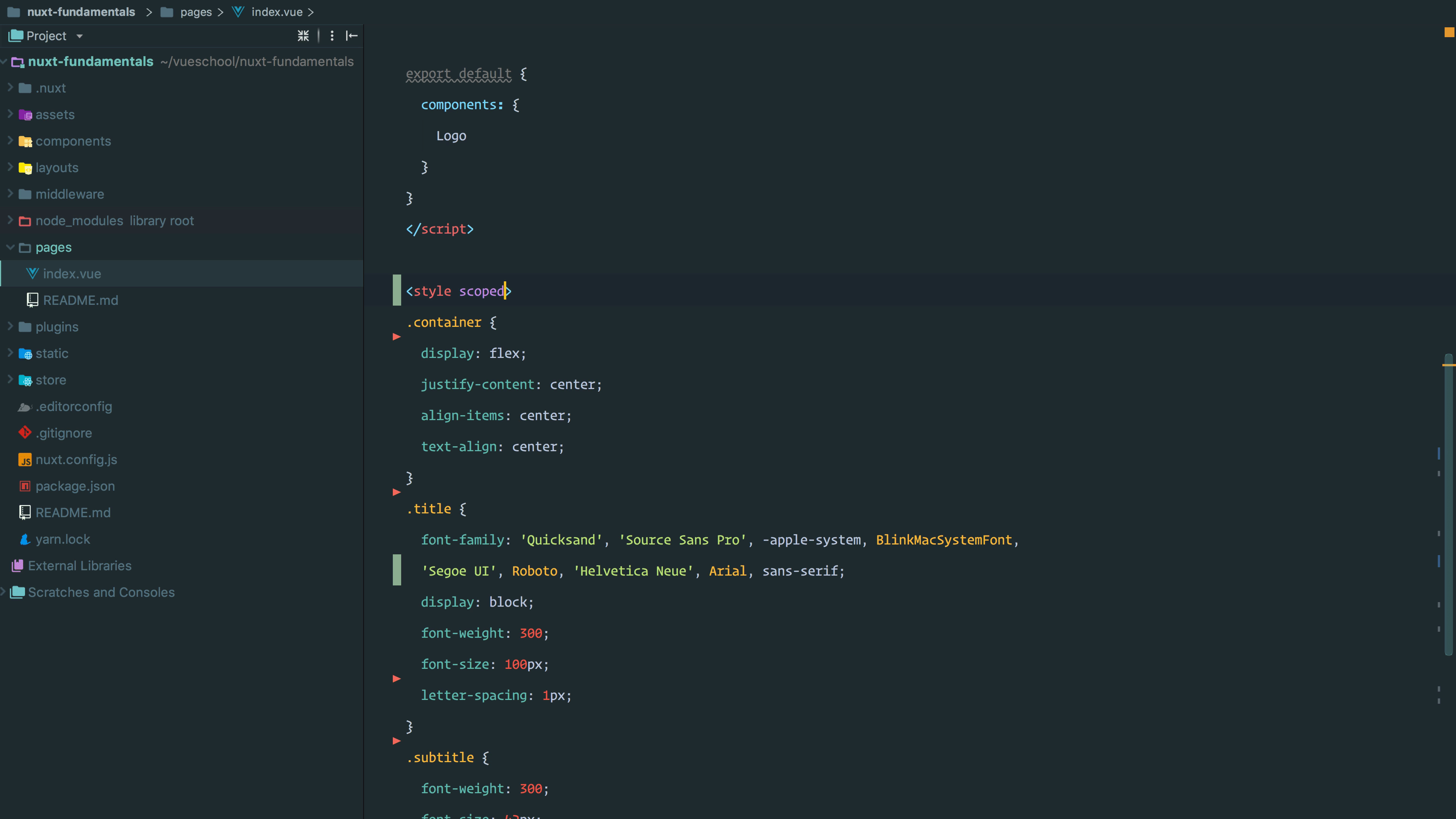
Task: Click the 'Logo' component name in code
Action: click(x=451, y=136)
